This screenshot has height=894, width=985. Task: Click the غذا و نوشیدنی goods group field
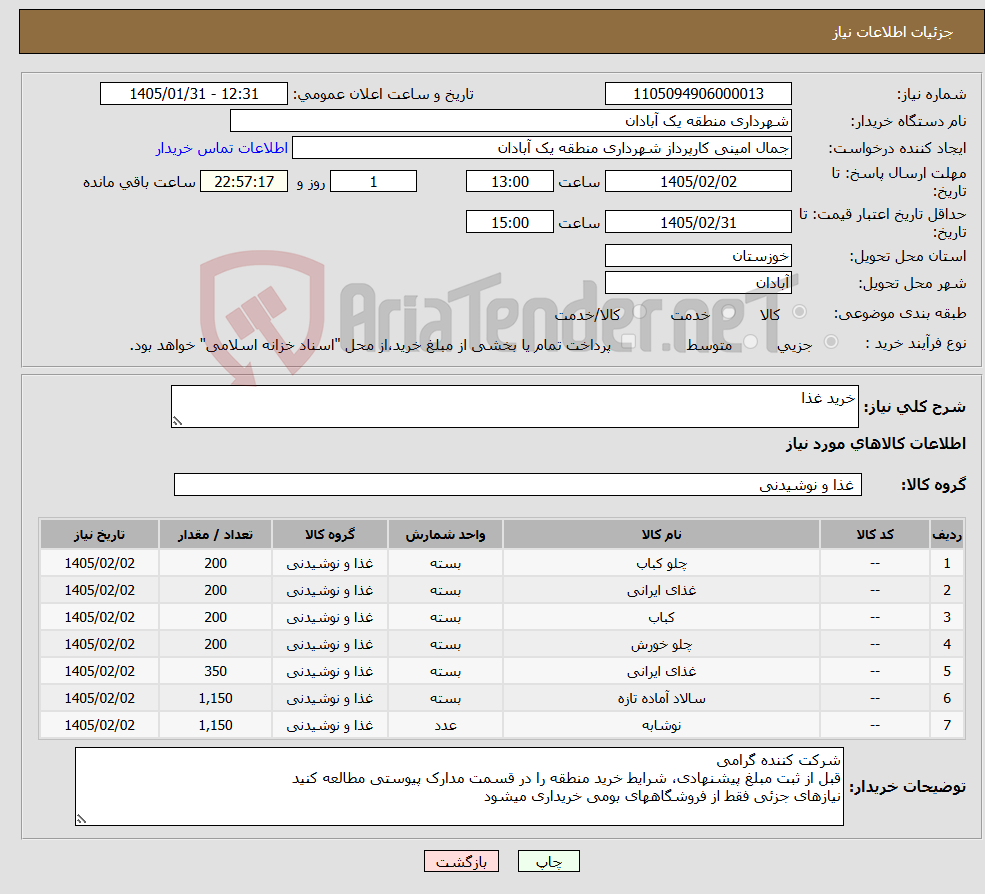(518, 484)
